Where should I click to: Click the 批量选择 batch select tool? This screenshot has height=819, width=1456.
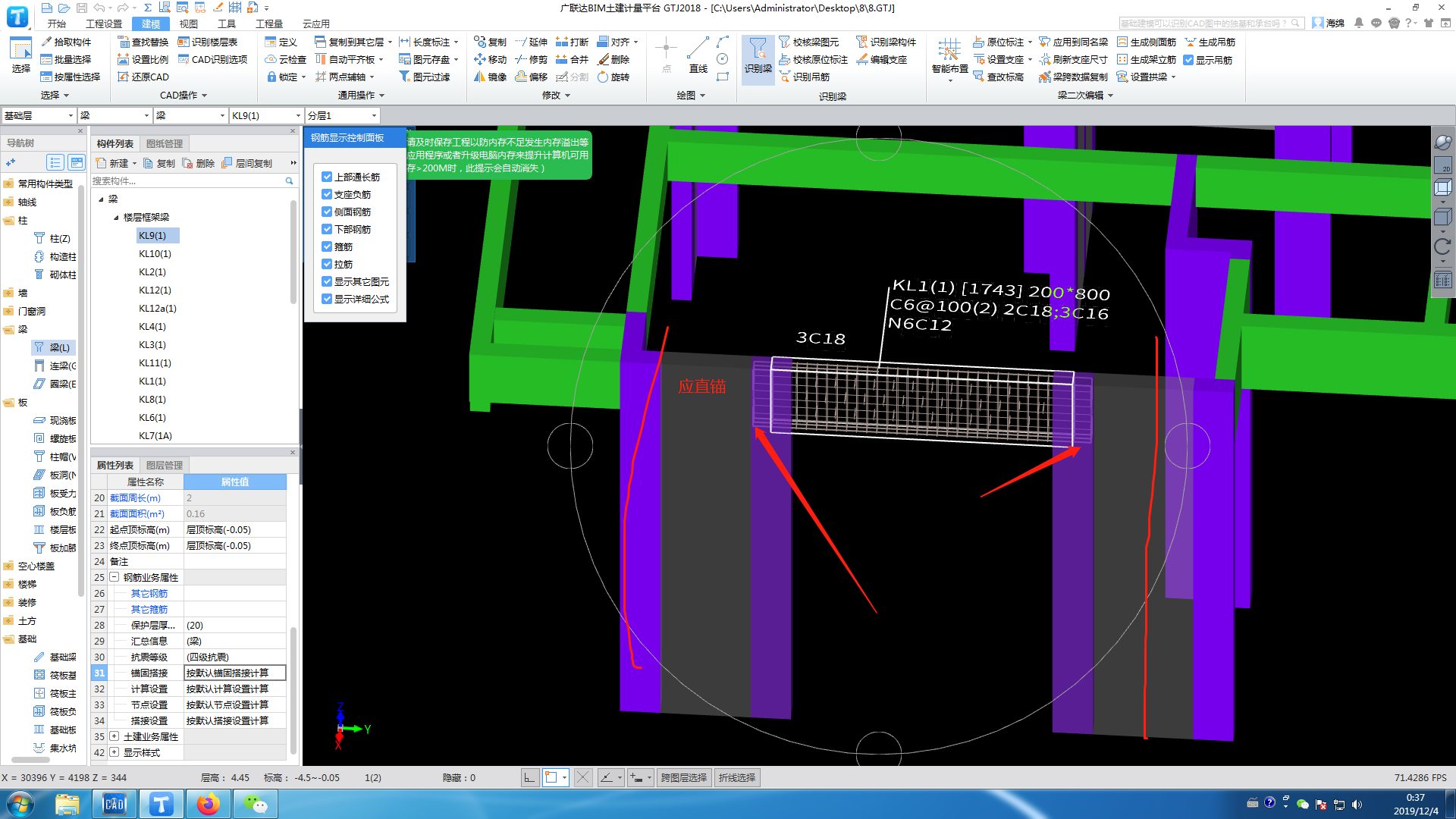(66, 59)
